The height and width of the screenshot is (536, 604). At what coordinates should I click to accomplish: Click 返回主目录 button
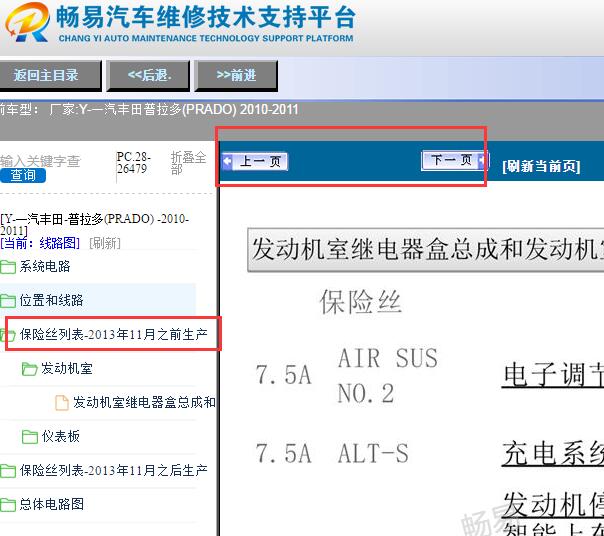(x=50, y=76)
